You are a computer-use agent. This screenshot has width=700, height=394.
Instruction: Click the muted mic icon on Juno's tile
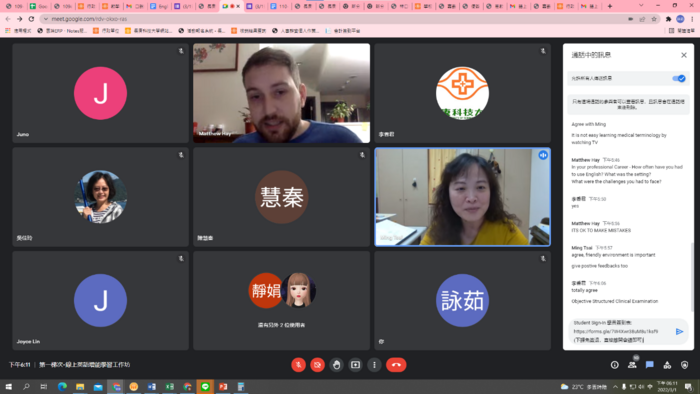[x=181, y=51]
